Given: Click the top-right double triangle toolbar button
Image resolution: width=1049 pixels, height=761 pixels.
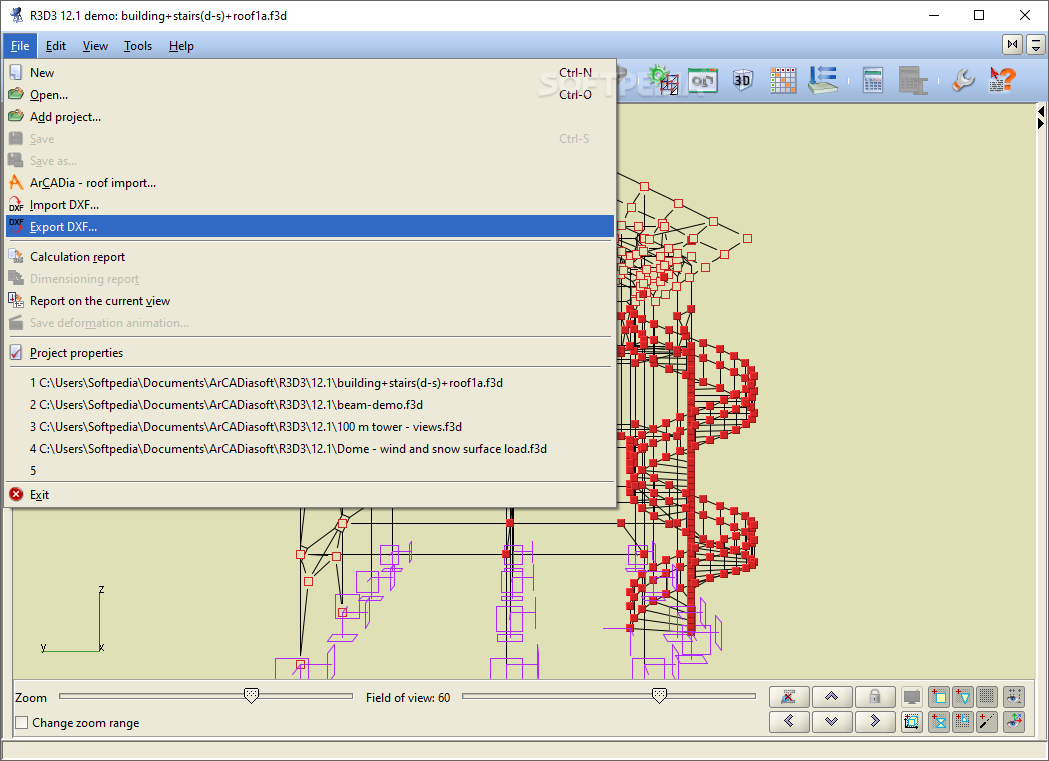Looking at the screenshot, I should coord(1012,45).
